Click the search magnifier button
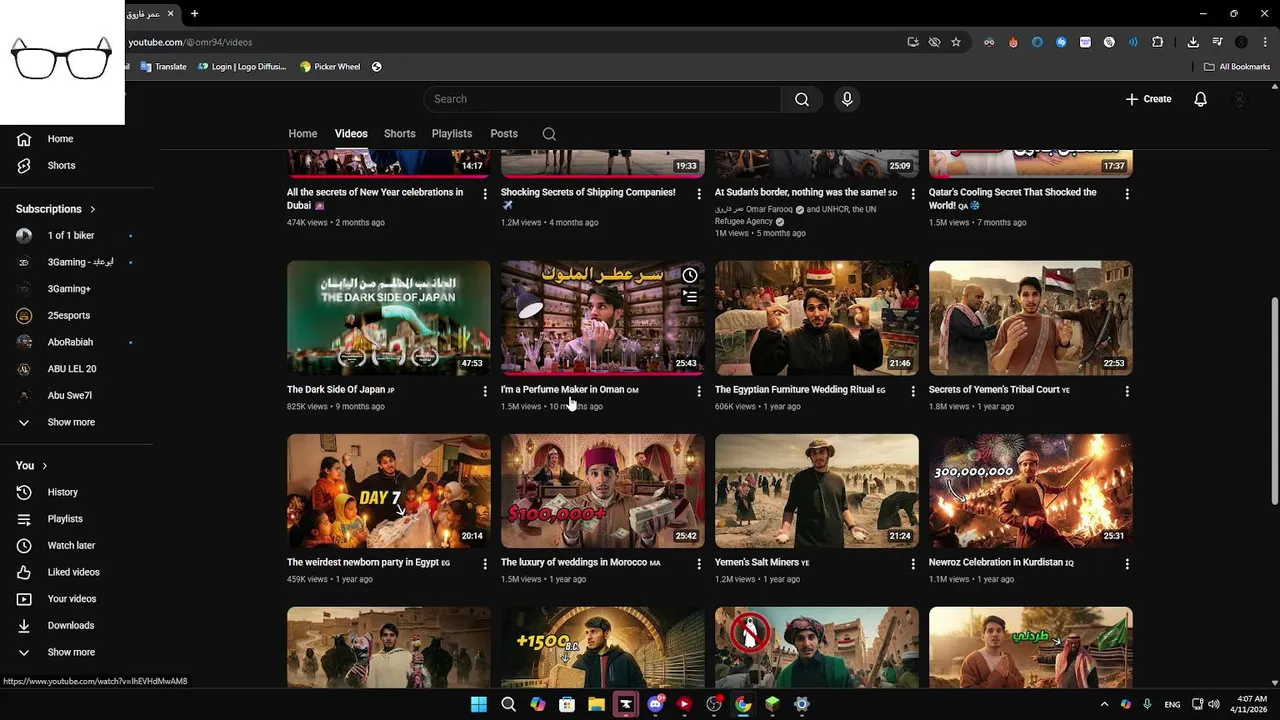 point(802,99)
